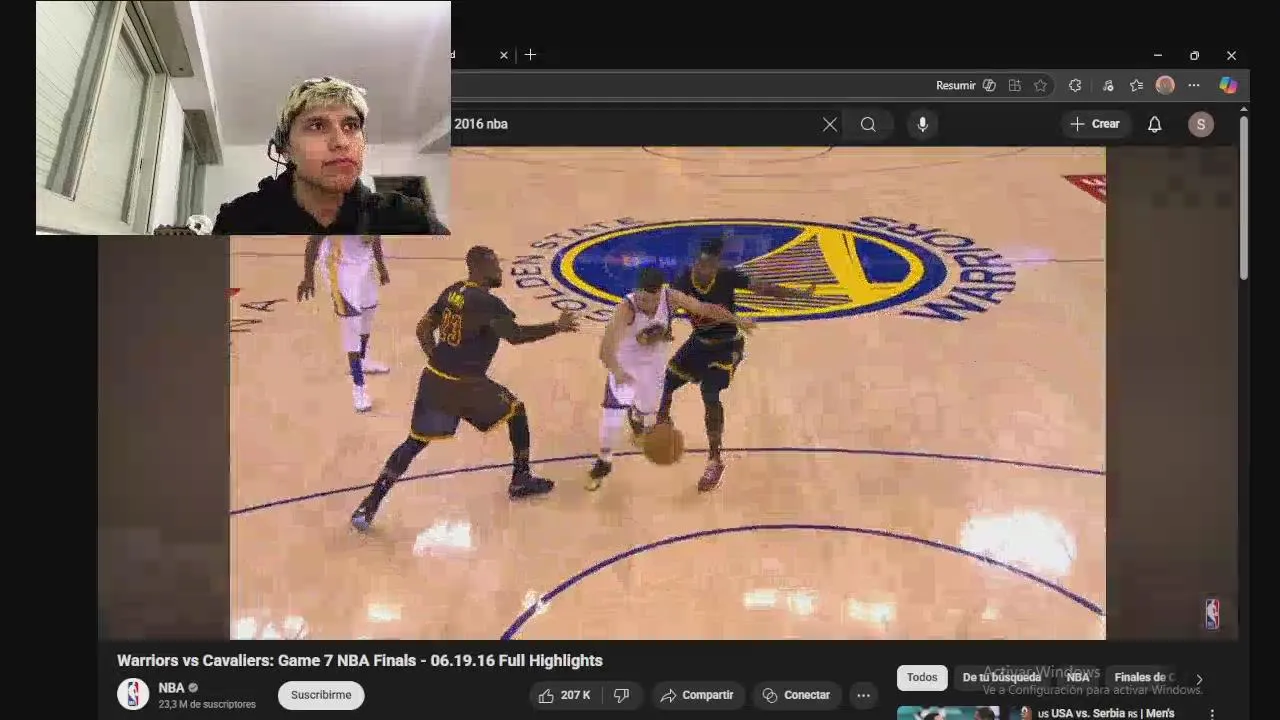Screen dimensions: 1280x720
Task: Open browser profile picture
Action: (1165, 86)
